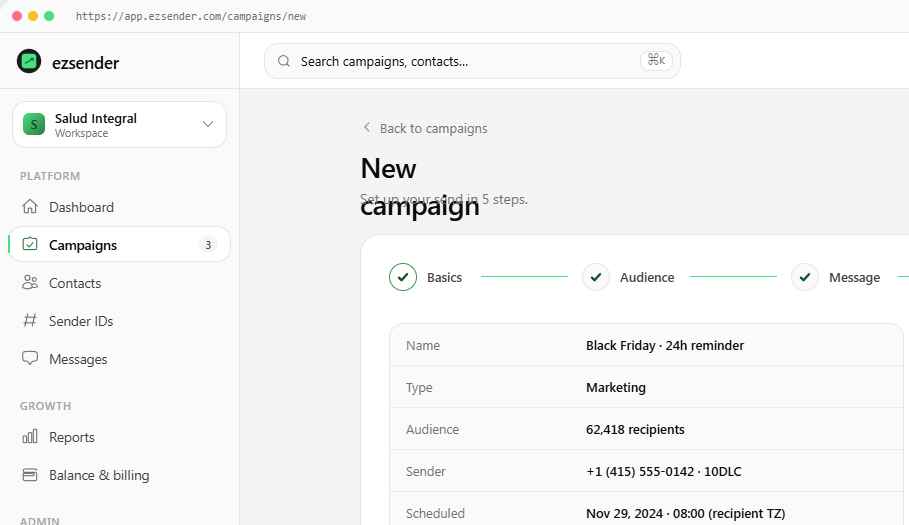
Task: Click the Audience step checkmark circle
Action: [596, 277]
